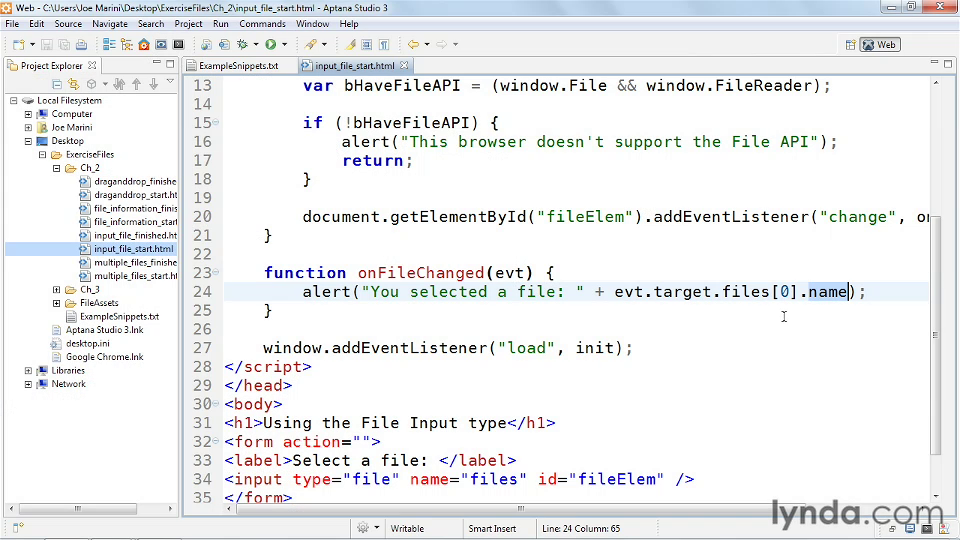
Task: Click the cube icon in Project Explorer toolbar
Action: [x=91, y=84]
